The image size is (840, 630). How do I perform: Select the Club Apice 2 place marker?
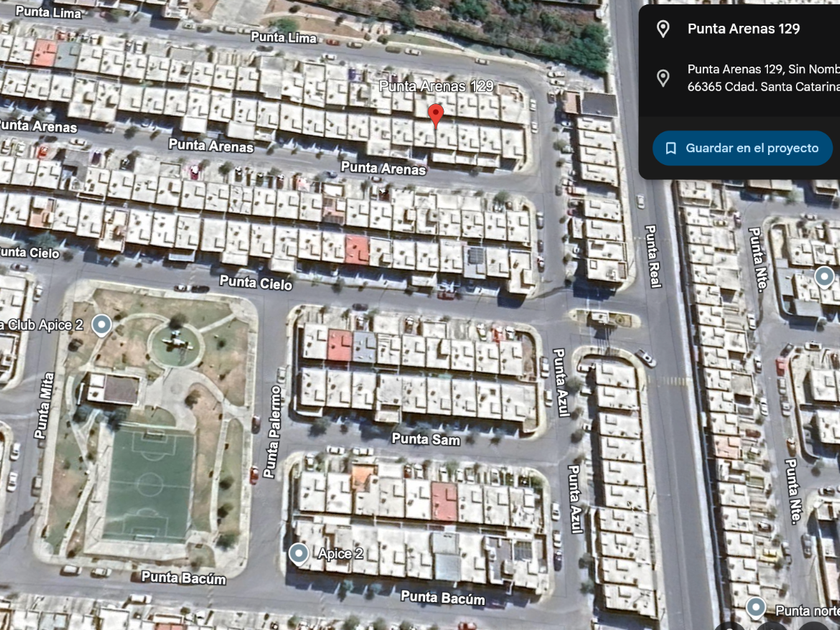pyautogui.click(x=101, y=325)
